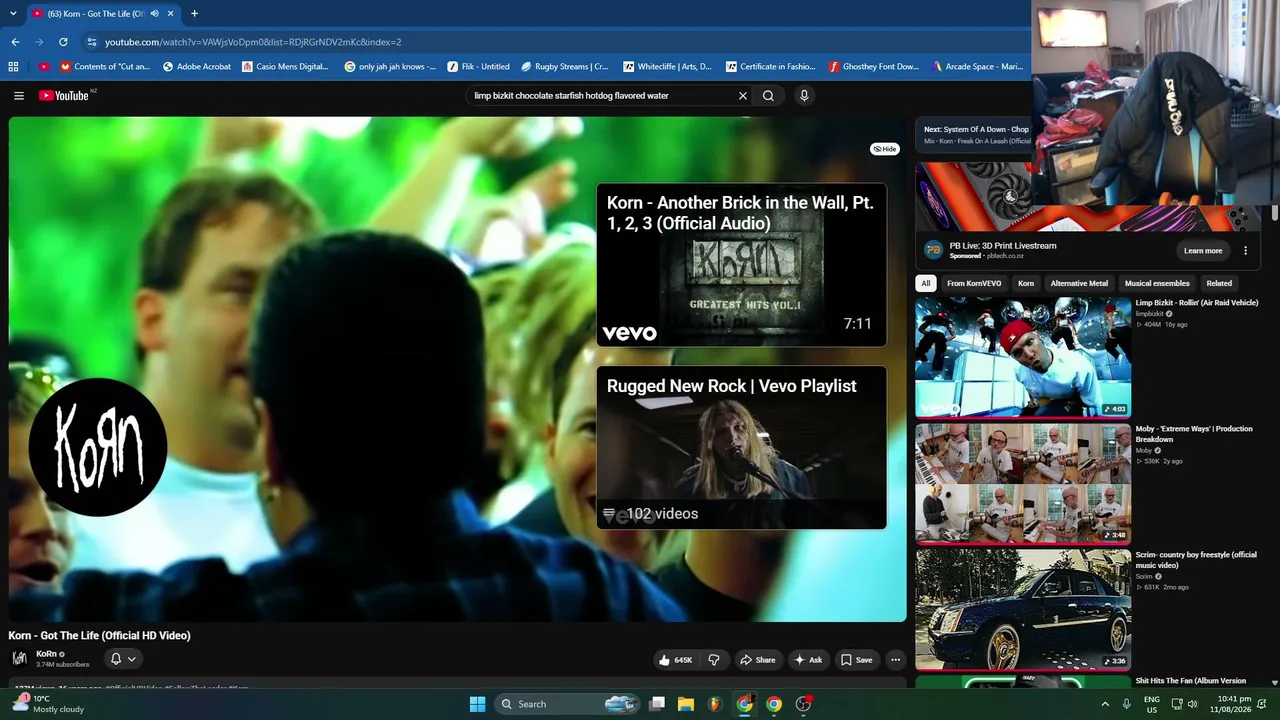Open the 'only jah jah knows' bookmark
The image size is (1280, 720).
390,67
